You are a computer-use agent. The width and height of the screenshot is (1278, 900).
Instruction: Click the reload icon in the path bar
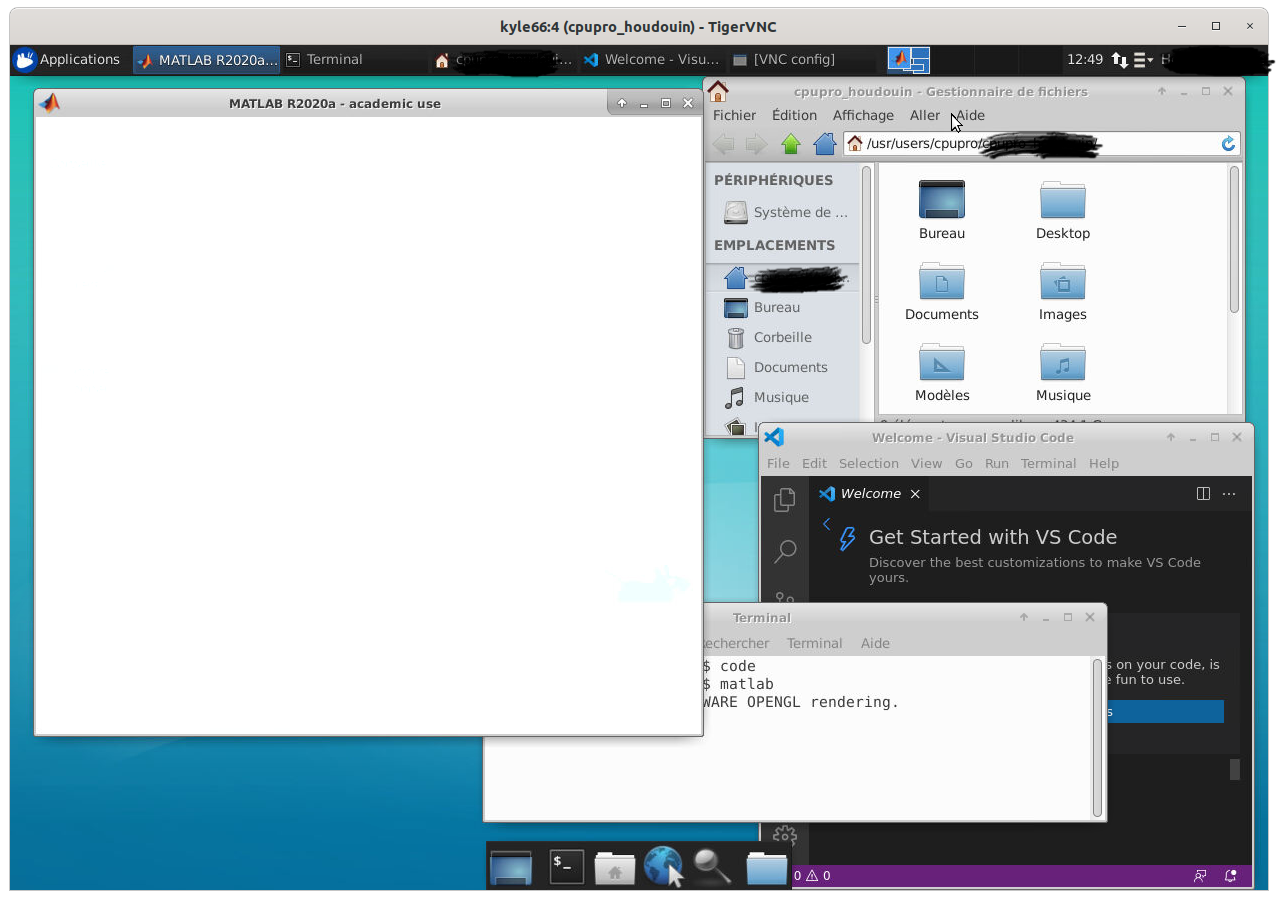pyautogui.click(x=1228, y=144)
